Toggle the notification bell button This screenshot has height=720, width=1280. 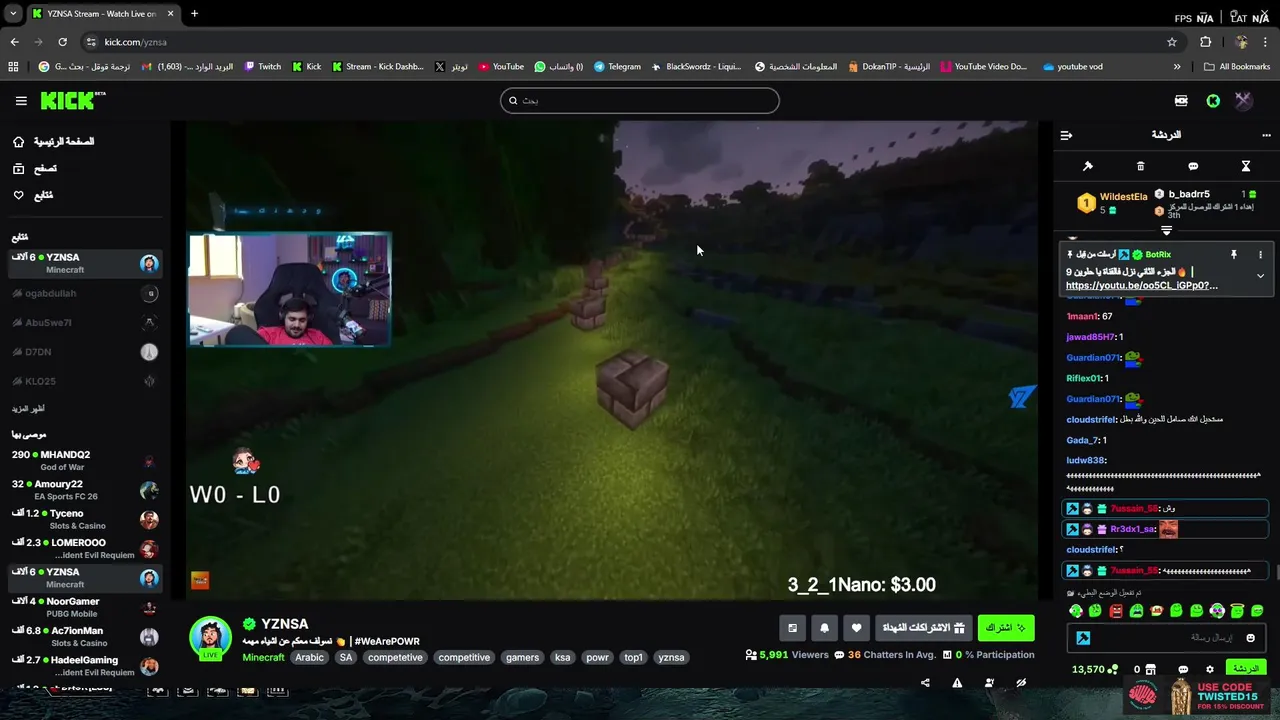[x=824, y=628]
